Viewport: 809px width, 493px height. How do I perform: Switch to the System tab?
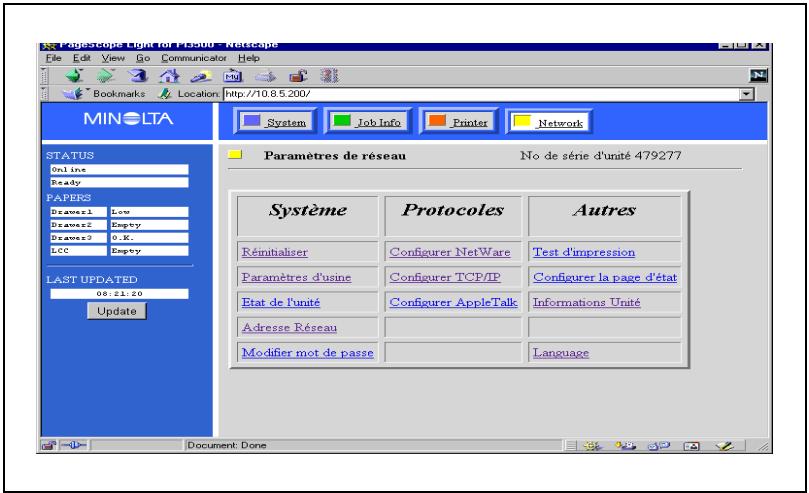[x=275, y=122]
